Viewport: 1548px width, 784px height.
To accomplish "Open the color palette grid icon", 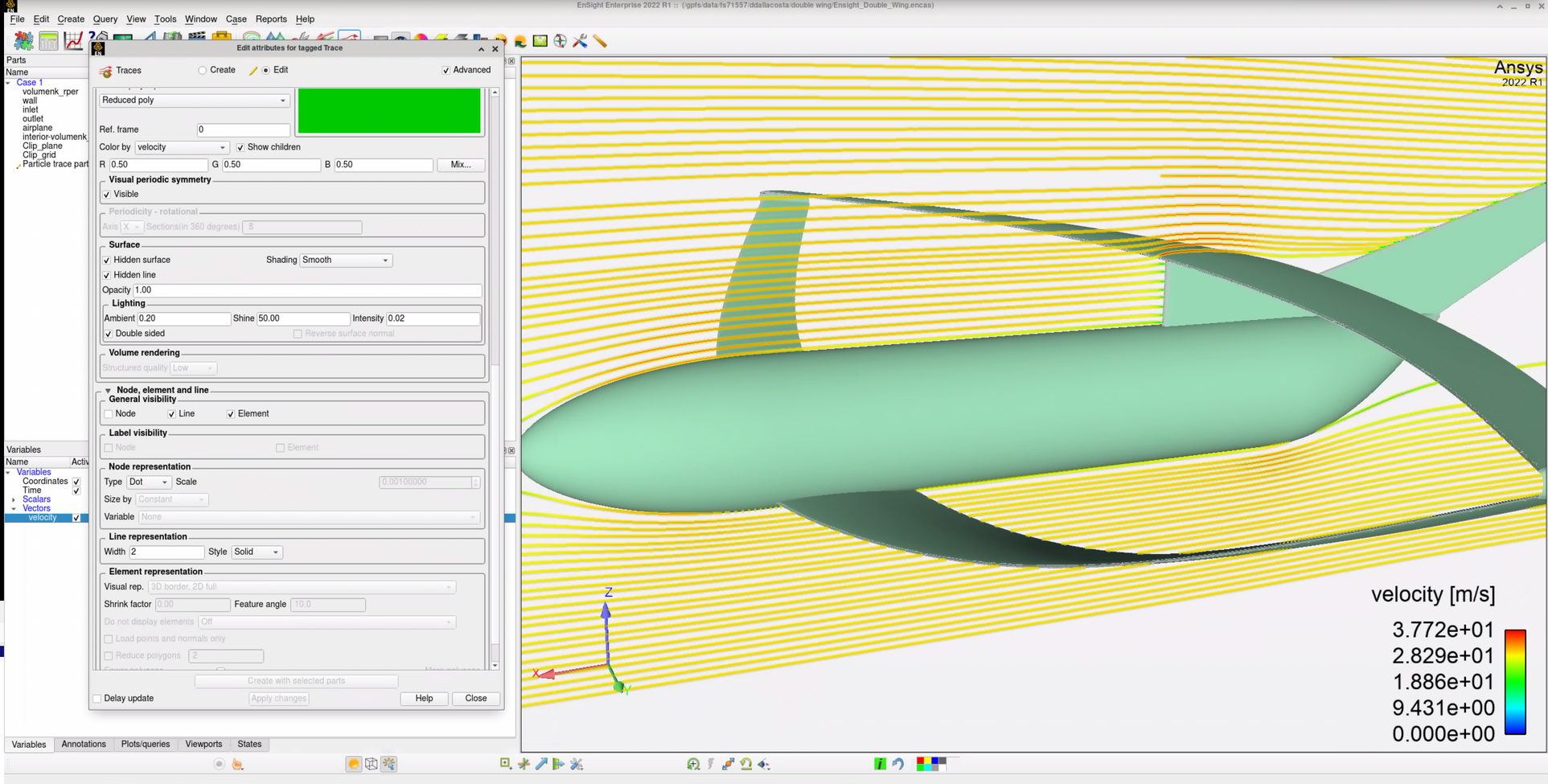I will (x=932, y=764).
